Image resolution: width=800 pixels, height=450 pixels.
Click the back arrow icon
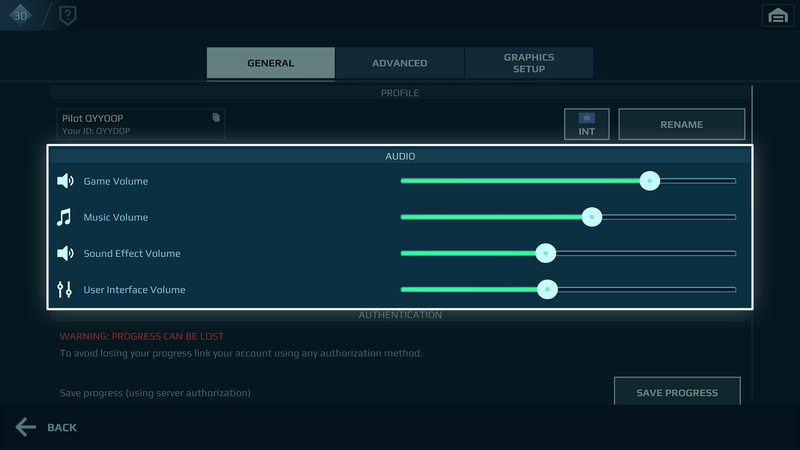pyautogui.click(x=26, y=427)
